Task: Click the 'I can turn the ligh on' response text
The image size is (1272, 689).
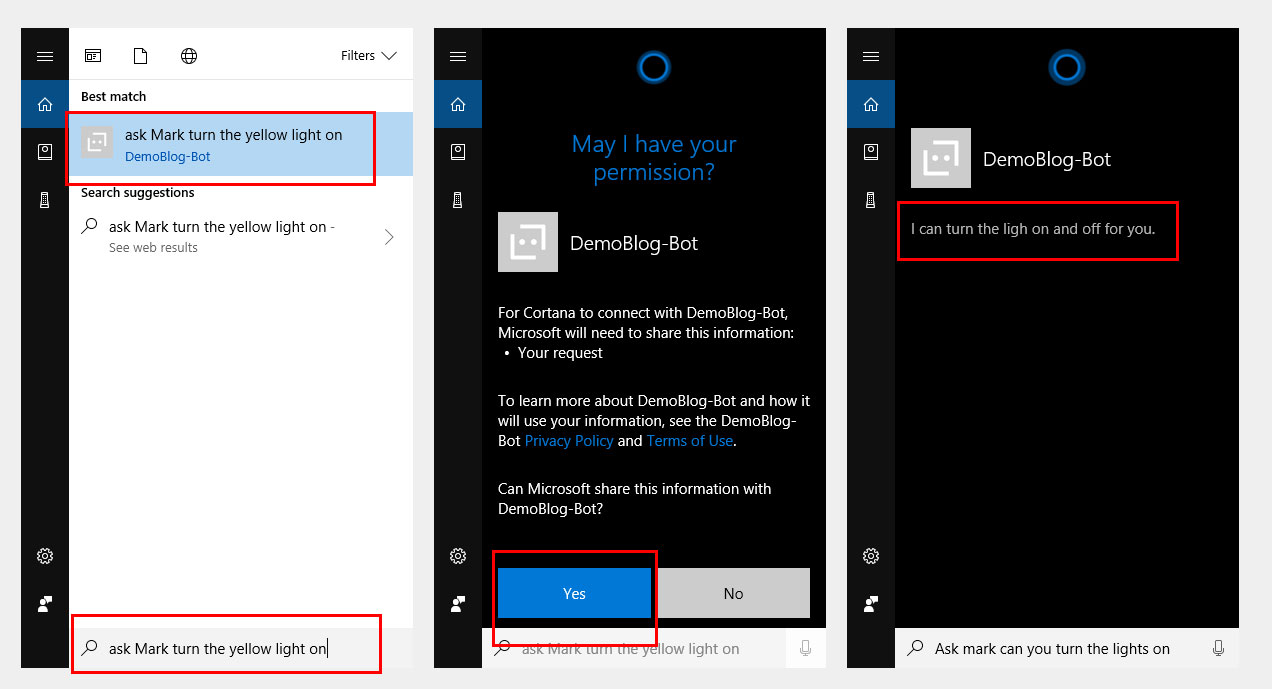Action: click(1033, 229)
